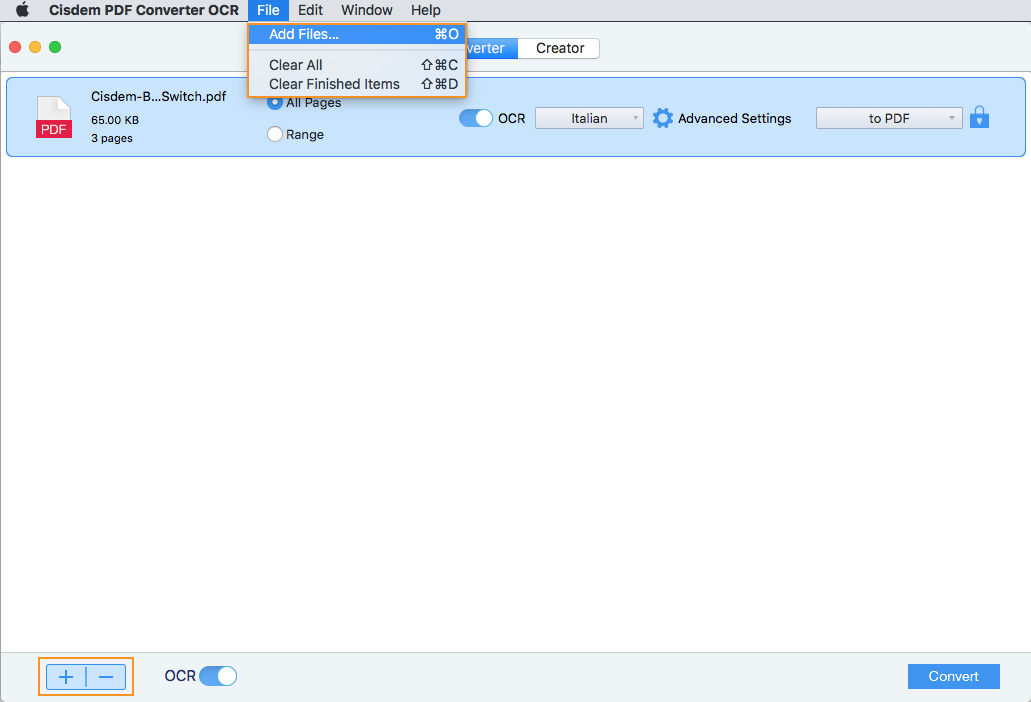Select the Range radio button

(x=275, y=134)
